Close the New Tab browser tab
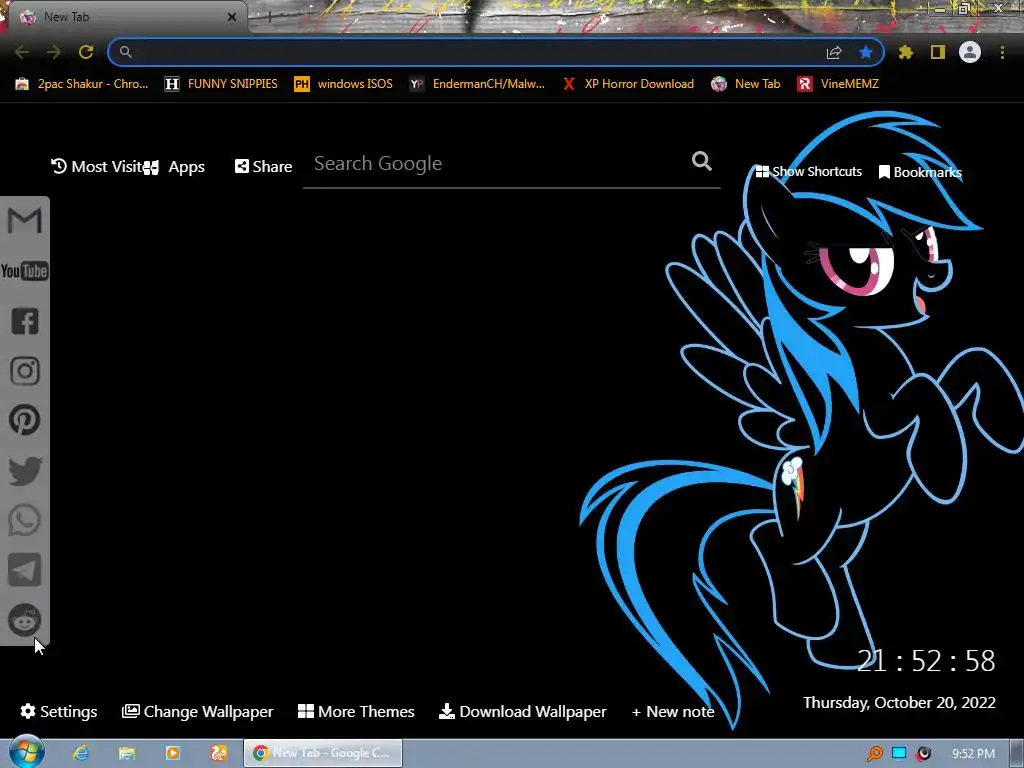 click(x=231, y=17)
